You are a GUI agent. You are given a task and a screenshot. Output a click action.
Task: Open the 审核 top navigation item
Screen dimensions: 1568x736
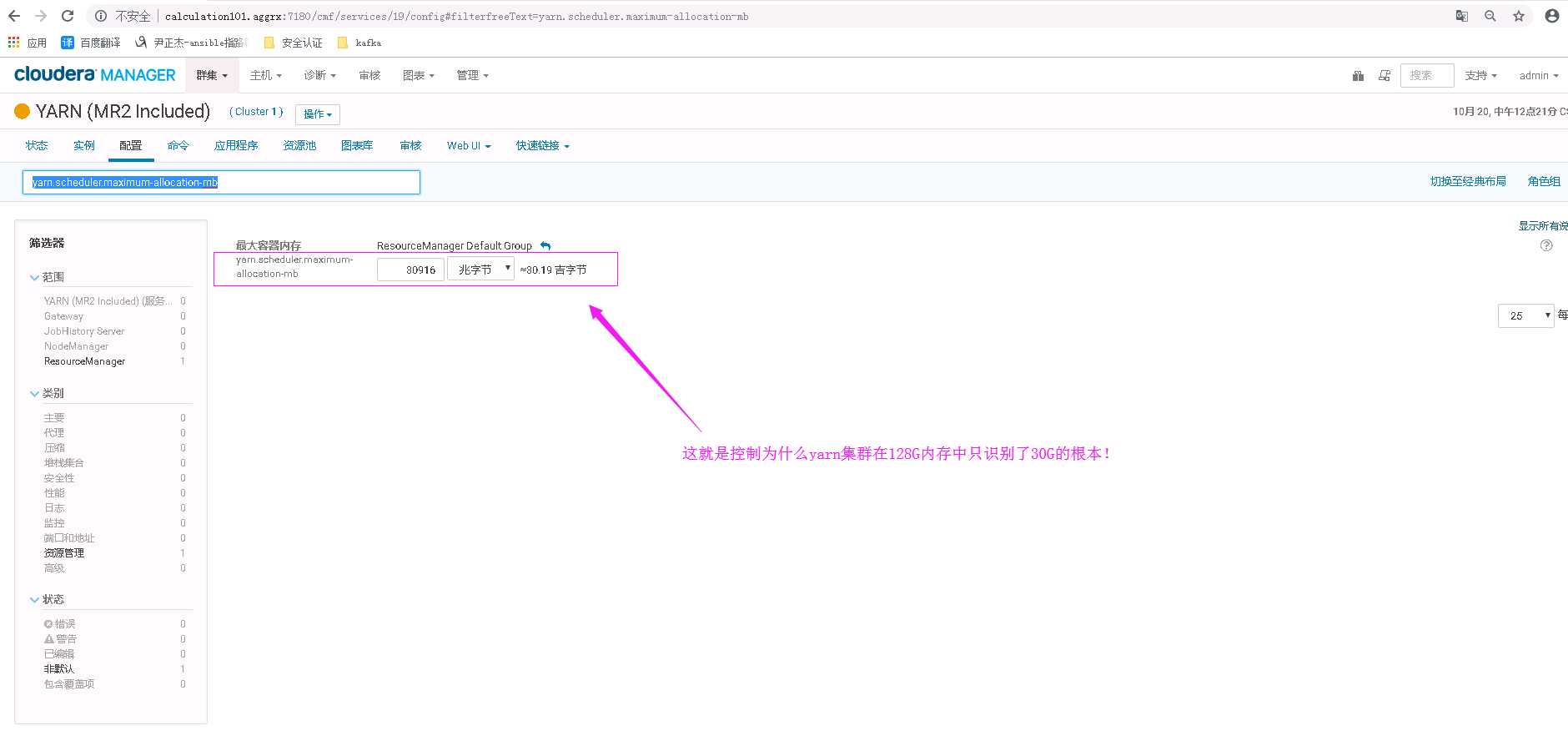pyautogui.click(x=369, y=75)
